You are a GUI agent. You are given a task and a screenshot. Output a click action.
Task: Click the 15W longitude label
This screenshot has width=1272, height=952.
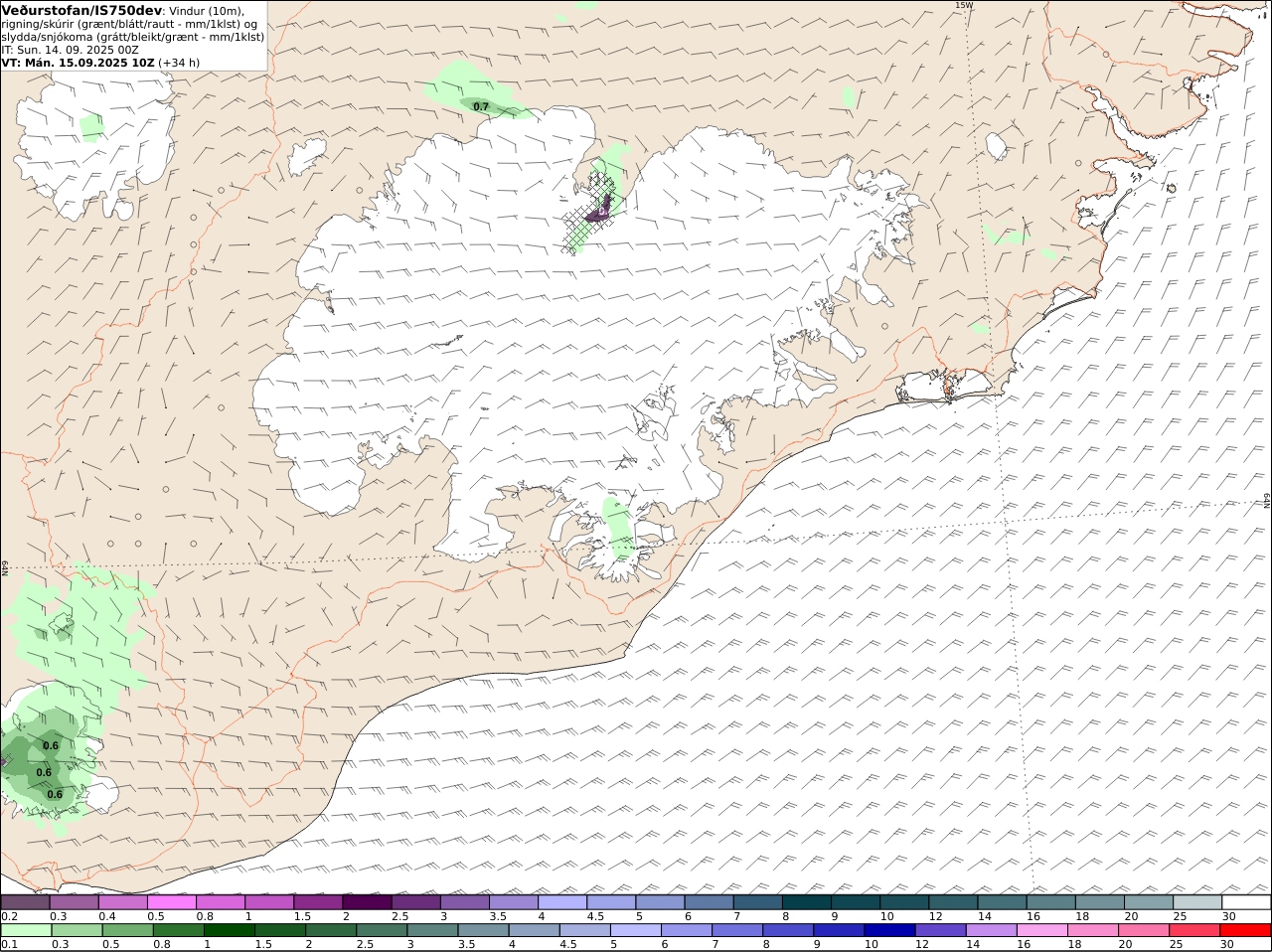coord(963,5)
